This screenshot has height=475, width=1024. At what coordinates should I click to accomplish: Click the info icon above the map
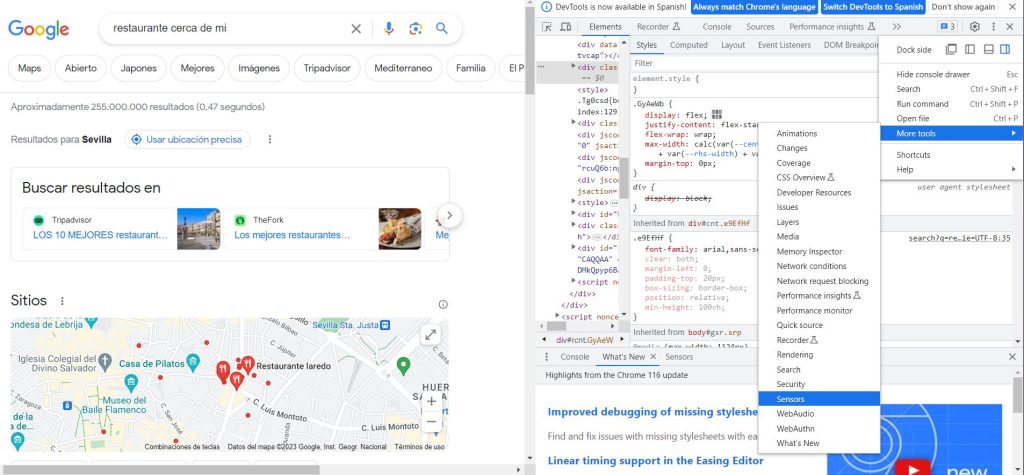(443, 304)
